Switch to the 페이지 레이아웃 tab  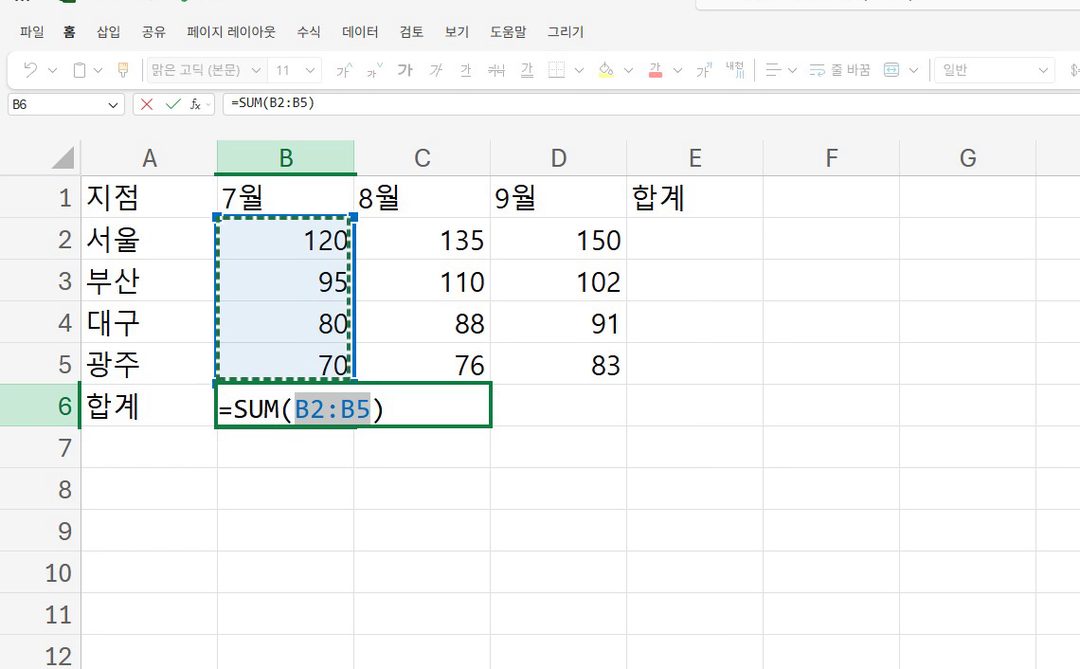(231, 32)
